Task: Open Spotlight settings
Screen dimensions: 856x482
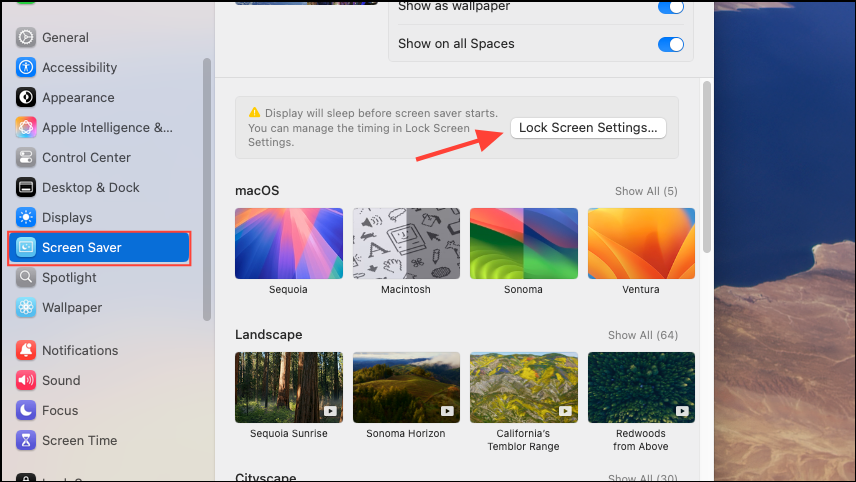Action: point(99,277)
